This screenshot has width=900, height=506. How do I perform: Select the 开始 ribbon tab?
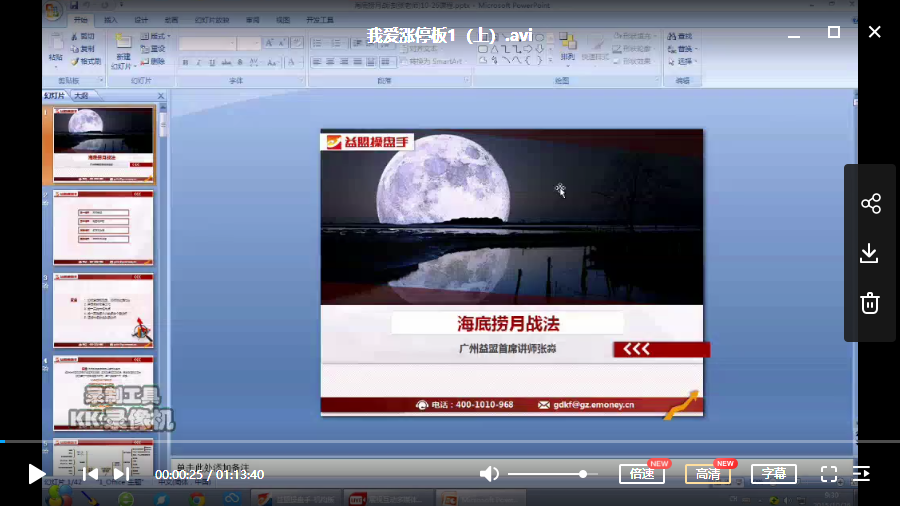(x=80, y=20)
